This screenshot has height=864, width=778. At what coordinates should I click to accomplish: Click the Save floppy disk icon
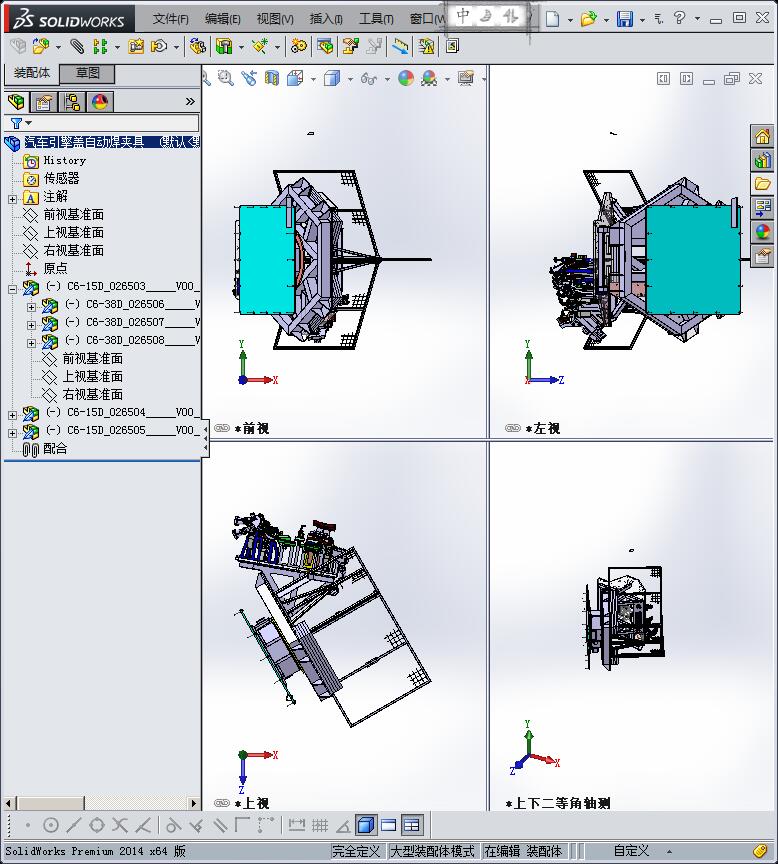coord(624,19)
